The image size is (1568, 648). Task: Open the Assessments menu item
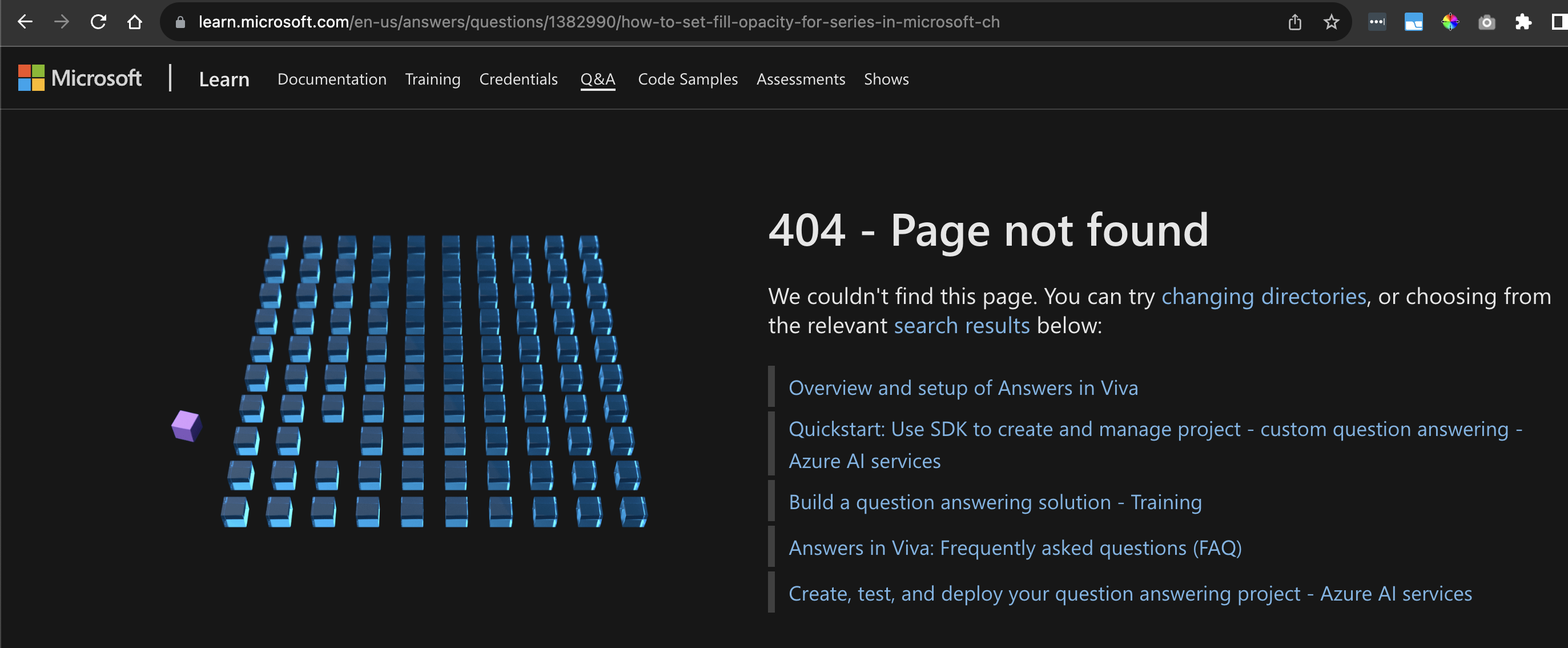[x=801, y=79]
